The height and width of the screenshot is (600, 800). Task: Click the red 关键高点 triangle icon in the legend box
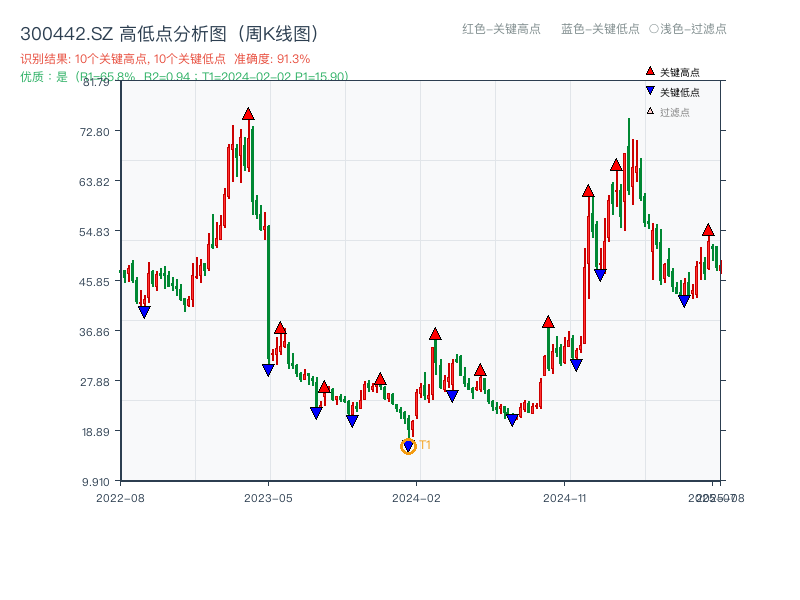648,72
